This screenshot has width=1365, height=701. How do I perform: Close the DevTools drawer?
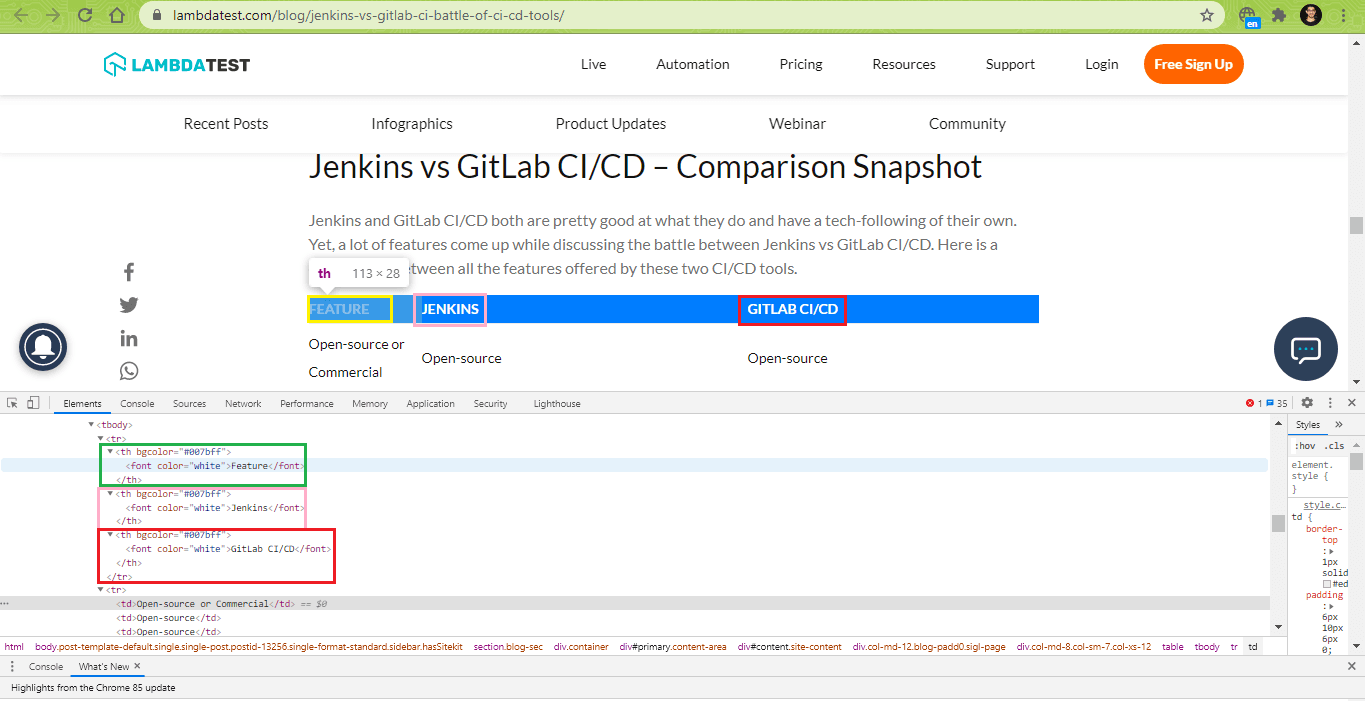click(x=1352, y=666)
